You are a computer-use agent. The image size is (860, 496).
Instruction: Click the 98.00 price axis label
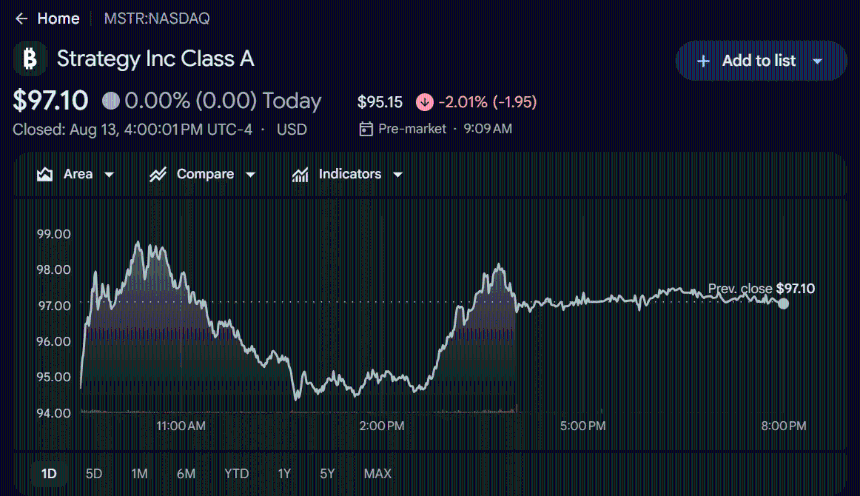tap(54, 270)
